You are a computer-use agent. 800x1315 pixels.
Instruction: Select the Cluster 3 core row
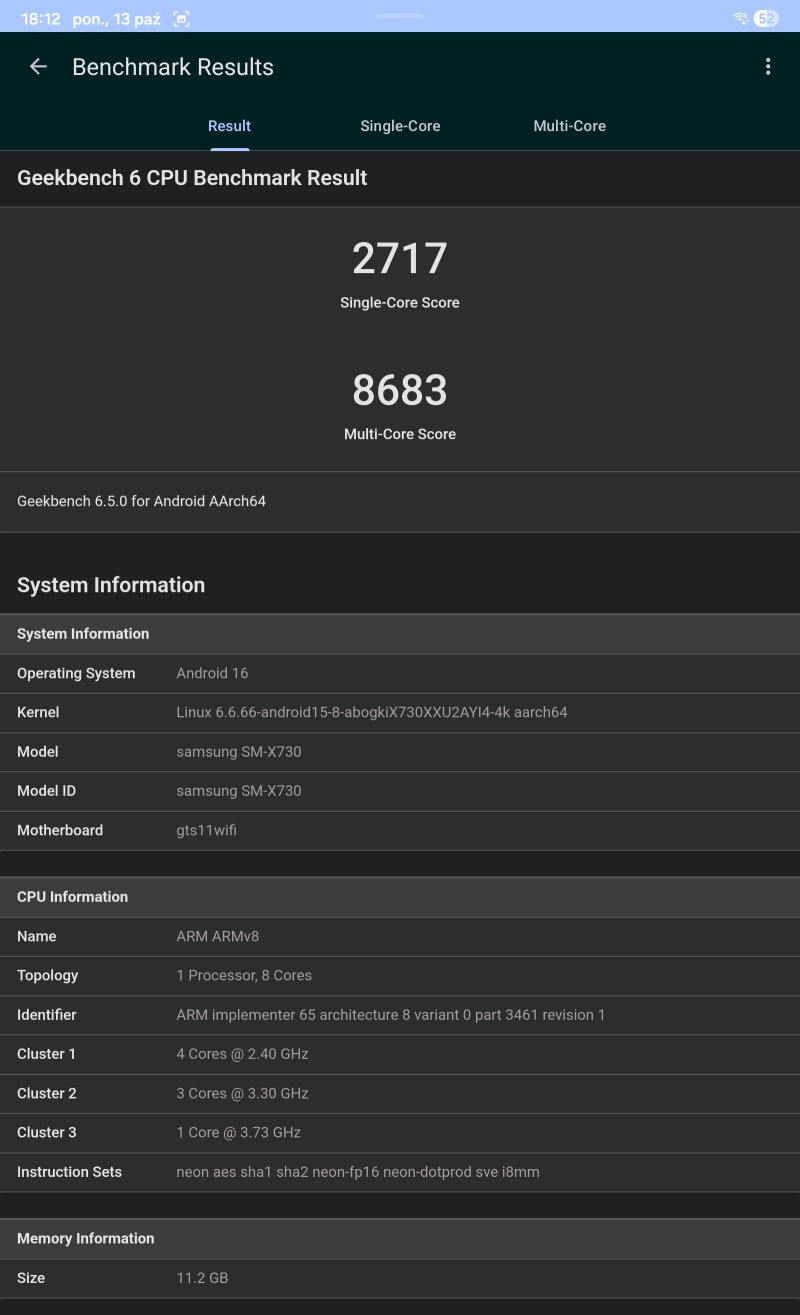pyautogui.click(x=400, y=1132)
